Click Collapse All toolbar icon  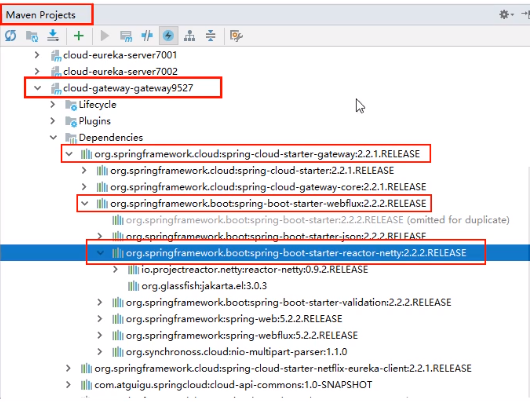point(211,36)
